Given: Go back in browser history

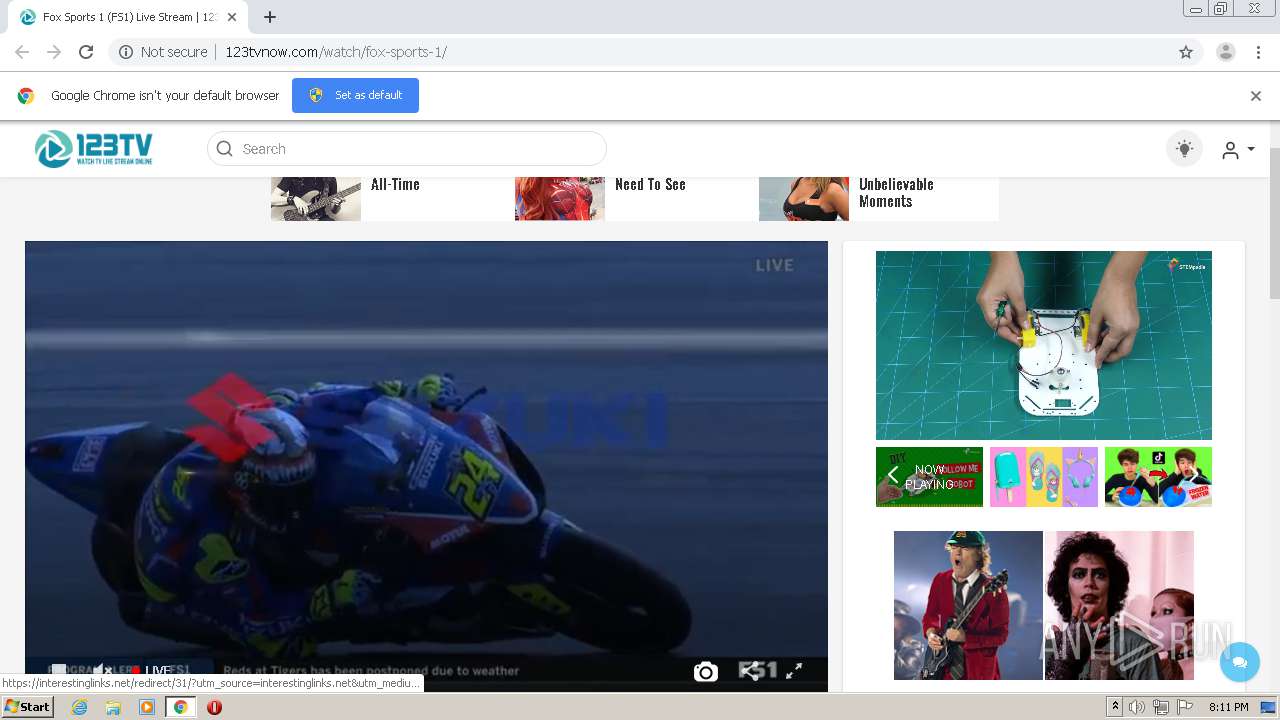Looking at the screenshot, I should [x=22, y=52].
